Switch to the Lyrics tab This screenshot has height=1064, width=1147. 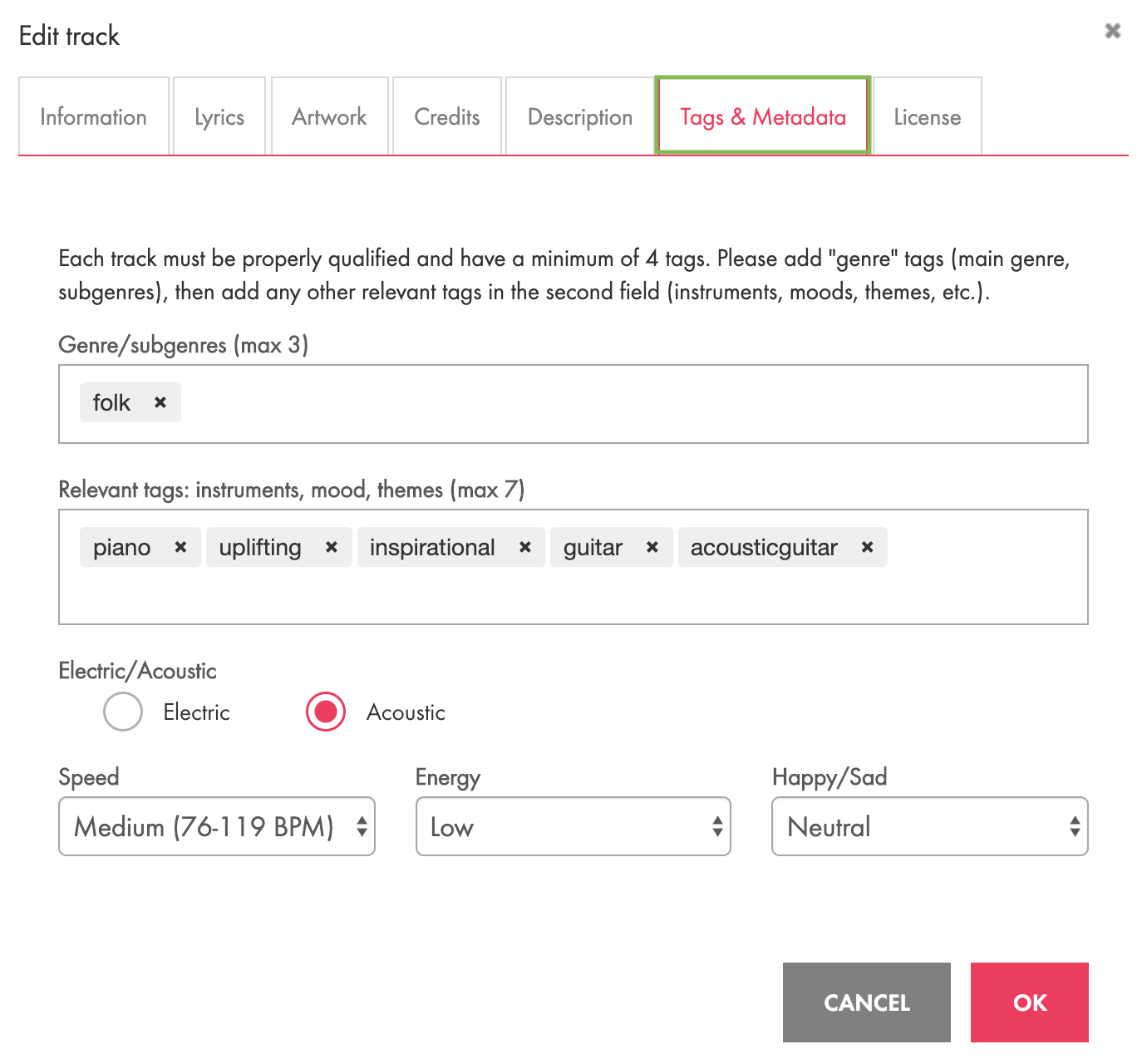click(x=219, y=116)
